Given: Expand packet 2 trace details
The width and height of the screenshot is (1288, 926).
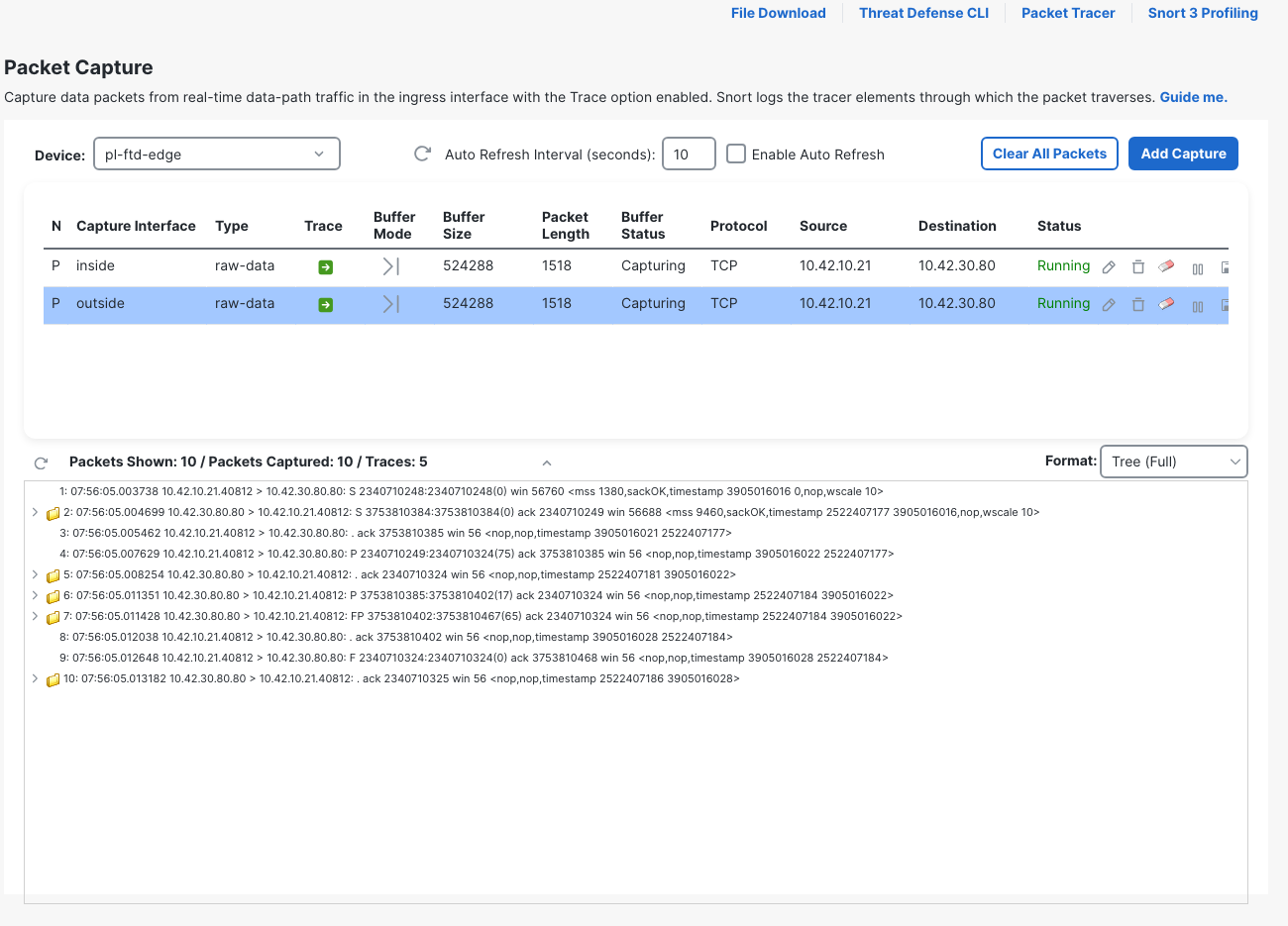Looking at the screenshot, I should pyautogui.click(x=35, y=512).
